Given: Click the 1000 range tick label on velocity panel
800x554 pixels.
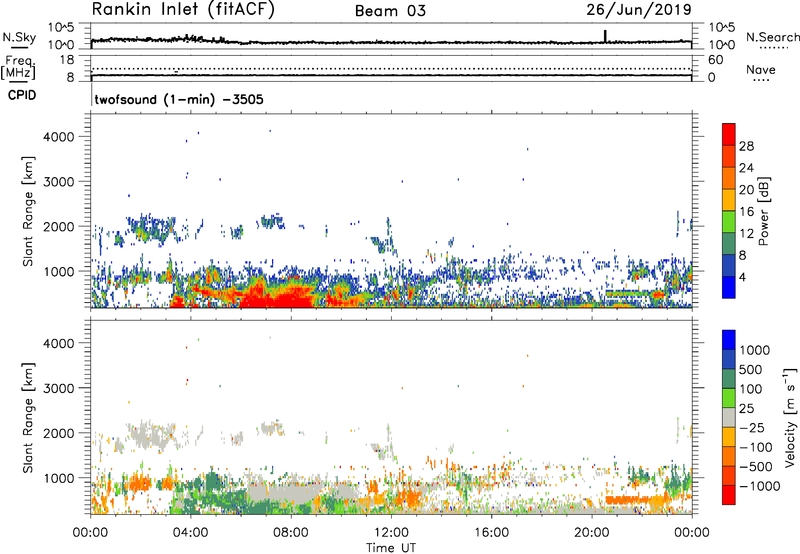Looking at the screenshot, I should [x=58, y=478].
